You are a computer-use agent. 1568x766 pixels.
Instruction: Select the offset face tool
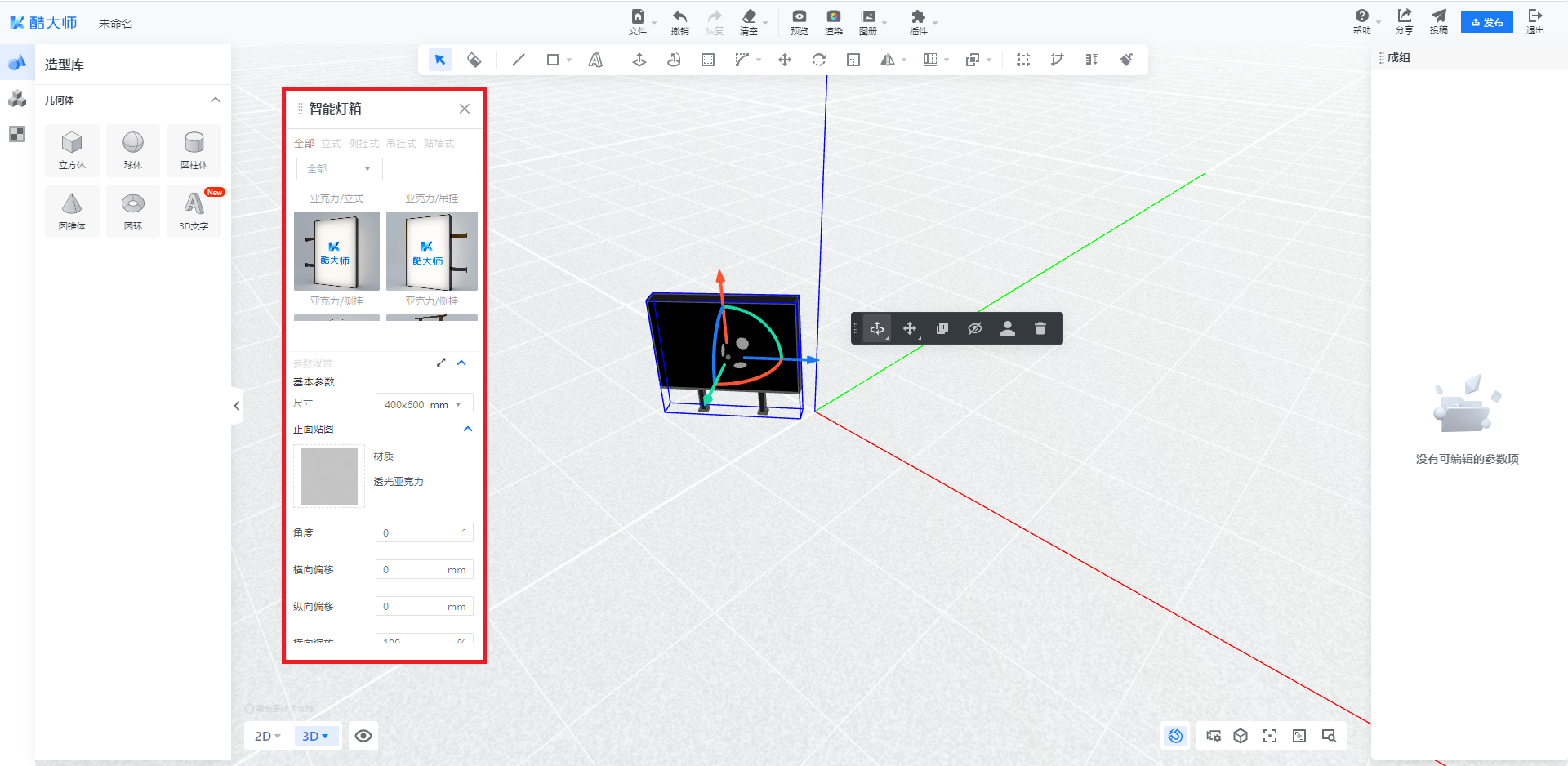coord(708,60)
